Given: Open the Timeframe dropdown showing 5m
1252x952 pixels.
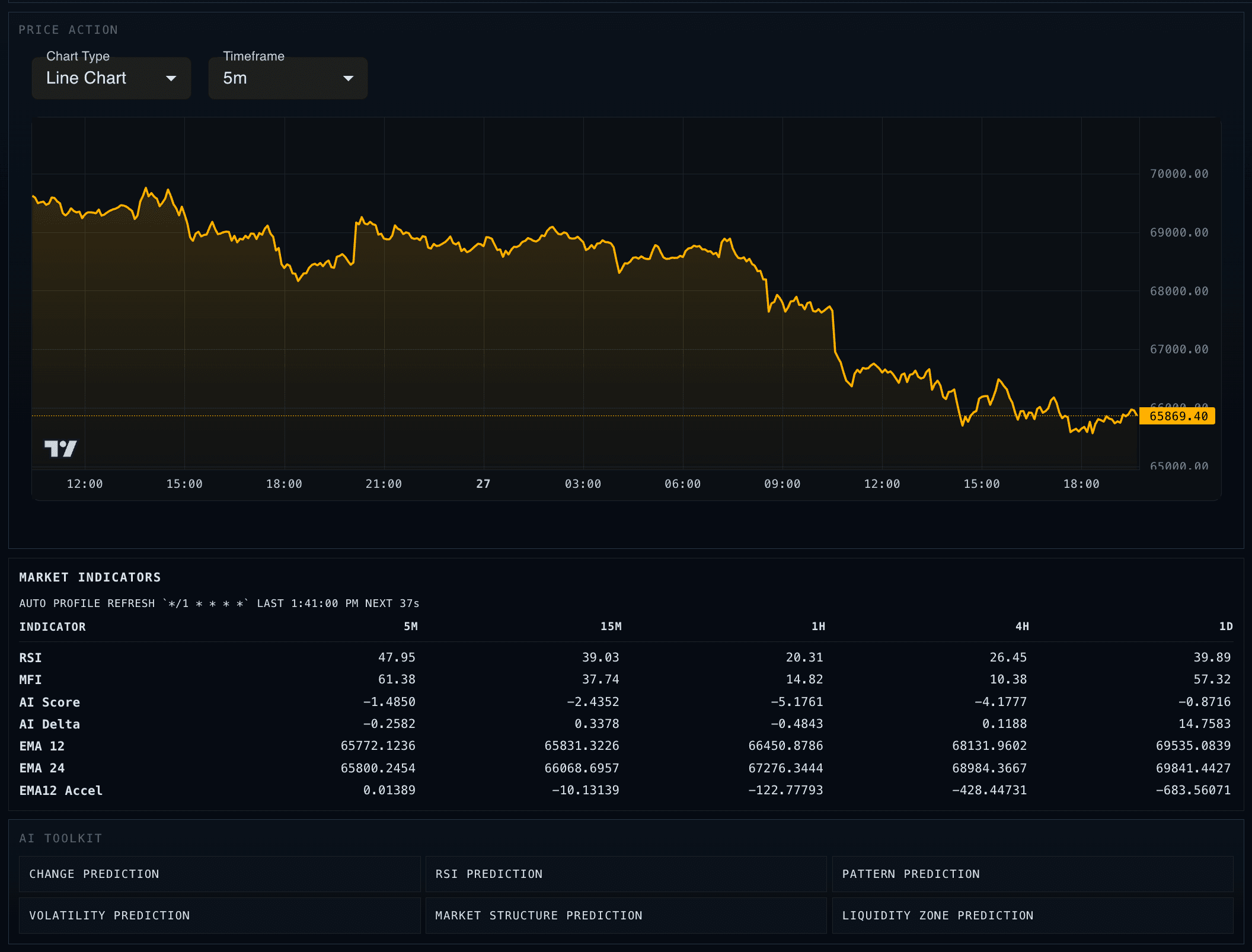Looking at the screenshot, I should [288, 78].
